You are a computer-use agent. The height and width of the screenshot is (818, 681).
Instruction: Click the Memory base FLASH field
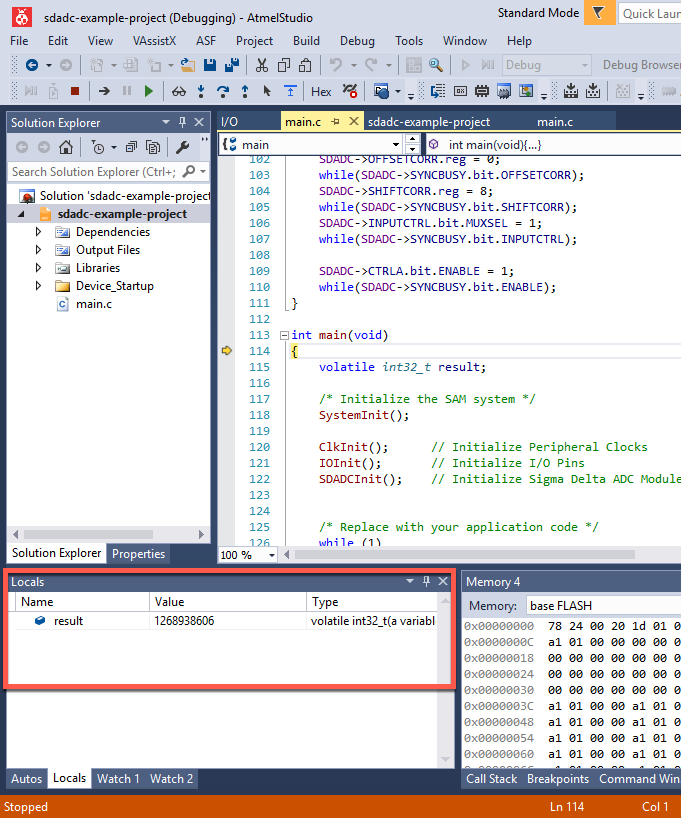604,606
